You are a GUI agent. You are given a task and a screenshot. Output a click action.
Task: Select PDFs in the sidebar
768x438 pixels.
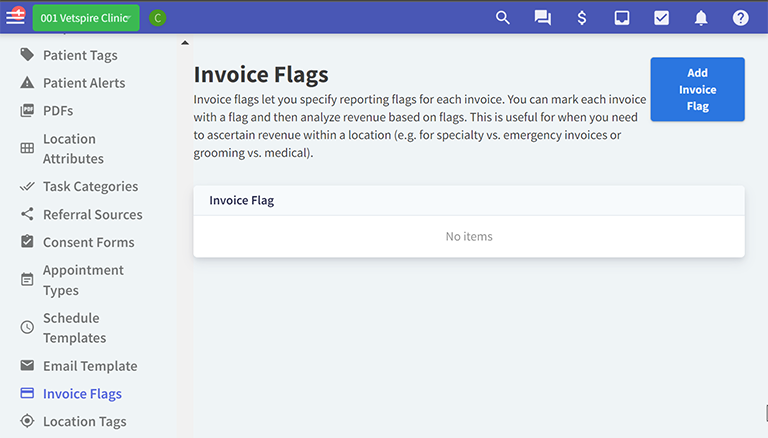[x=58, y=111]
